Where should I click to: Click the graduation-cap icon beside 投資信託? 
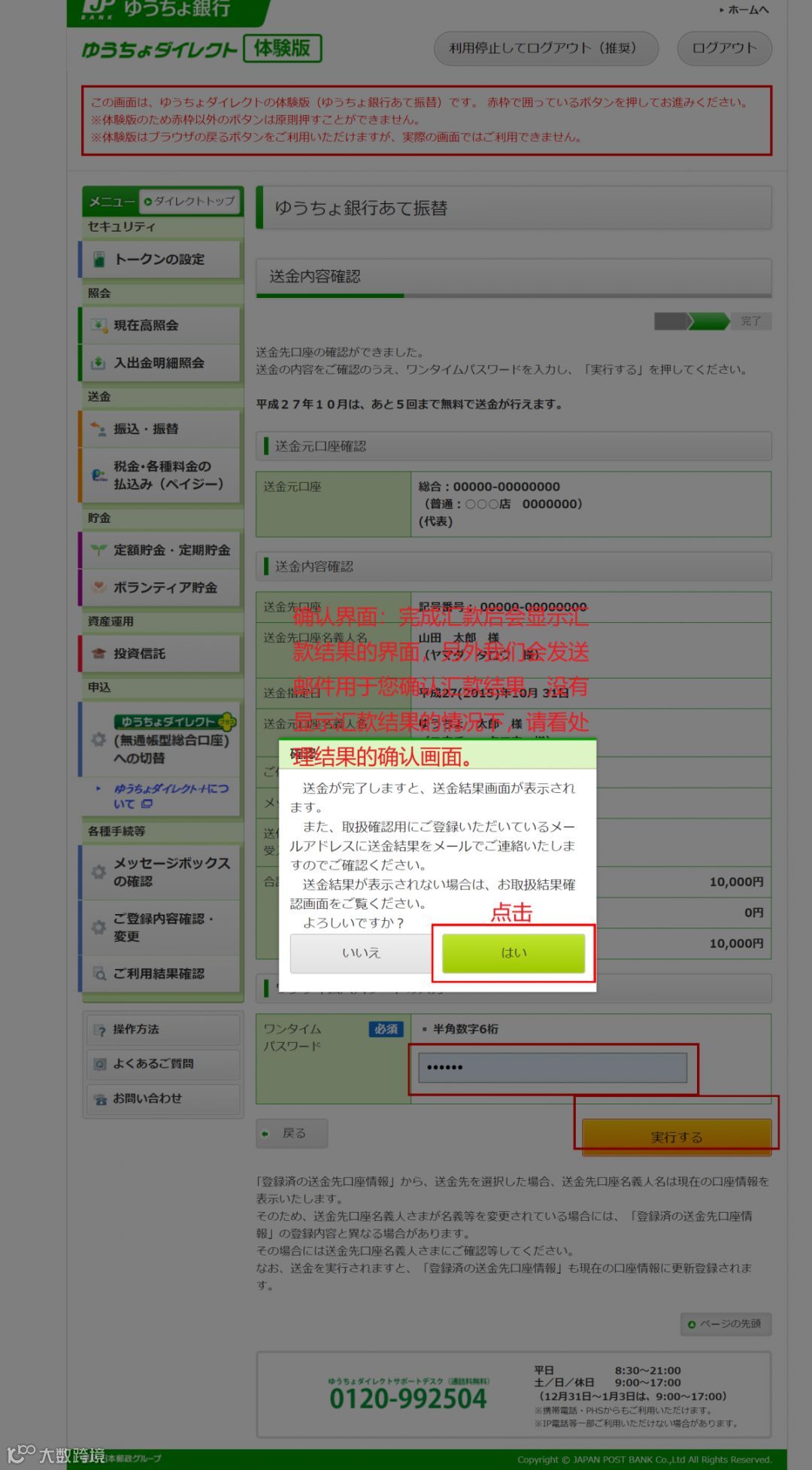[98, 654]
